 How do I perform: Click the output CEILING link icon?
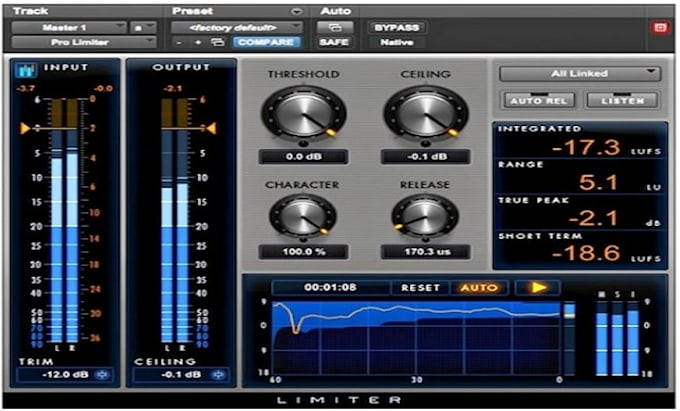(219, 375)
